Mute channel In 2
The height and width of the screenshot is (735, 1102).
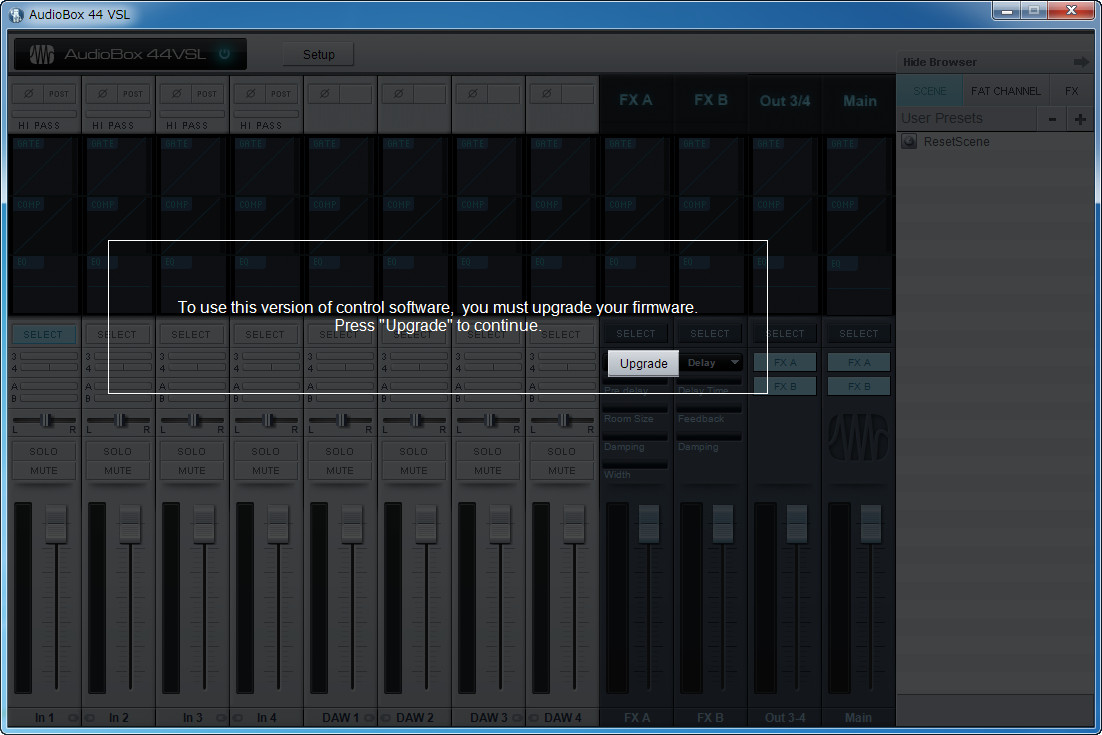[117, 471]
